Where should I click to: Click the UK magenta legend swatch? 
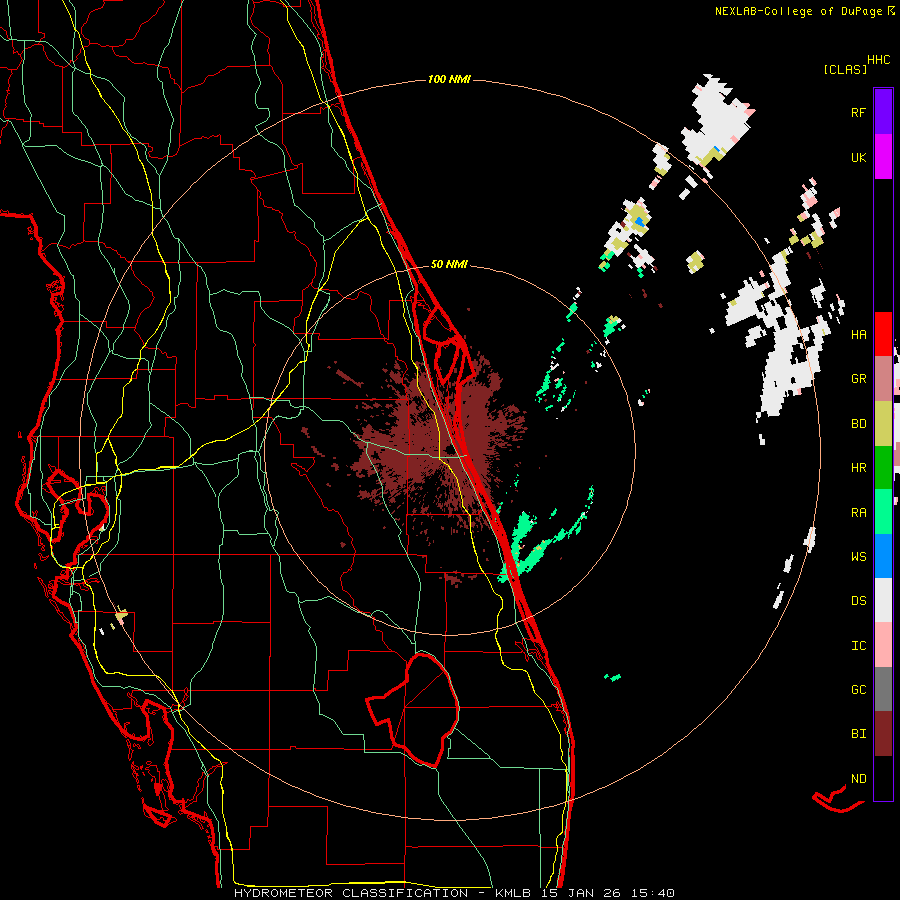click(883, 157)
